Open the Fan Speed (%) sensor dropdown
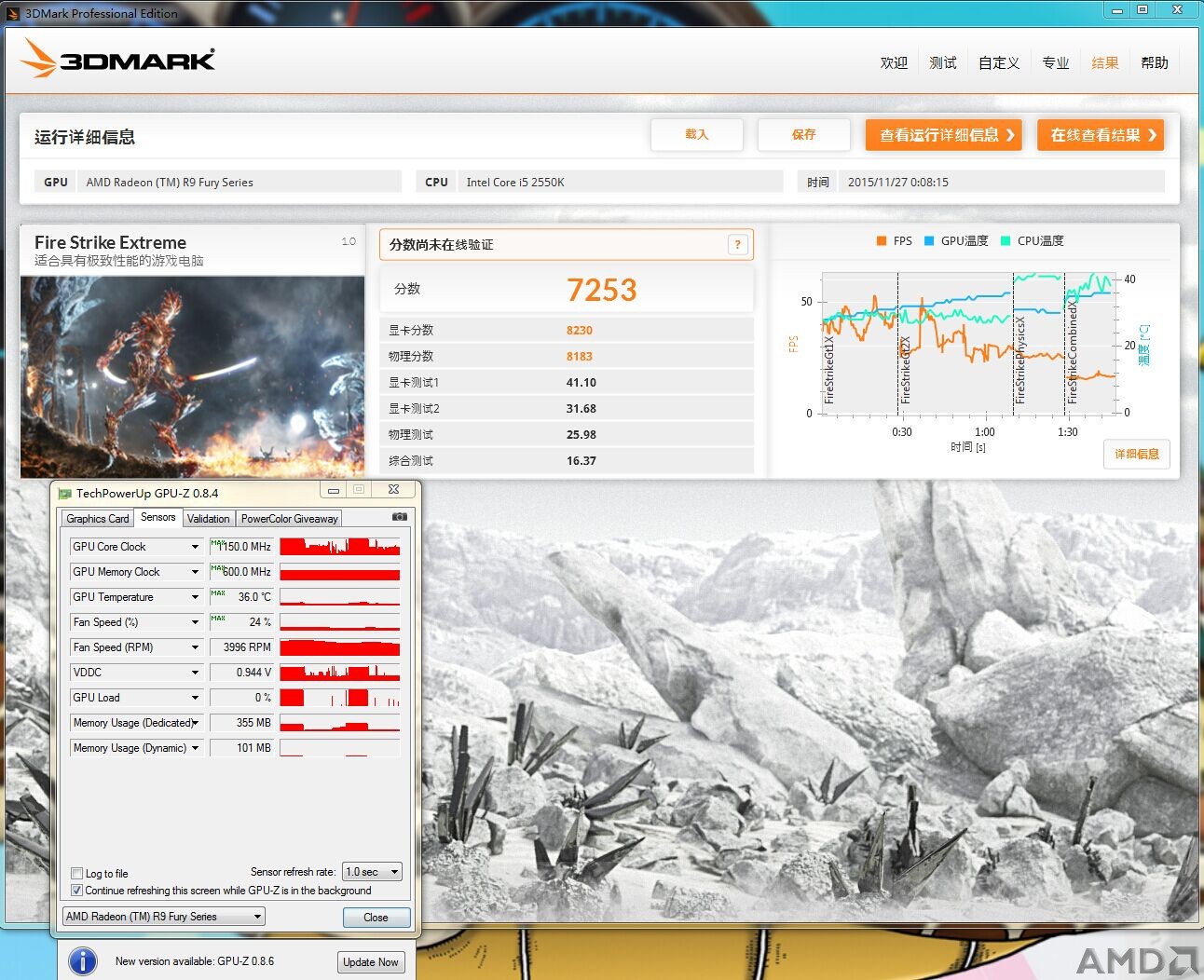 point(195,622)
